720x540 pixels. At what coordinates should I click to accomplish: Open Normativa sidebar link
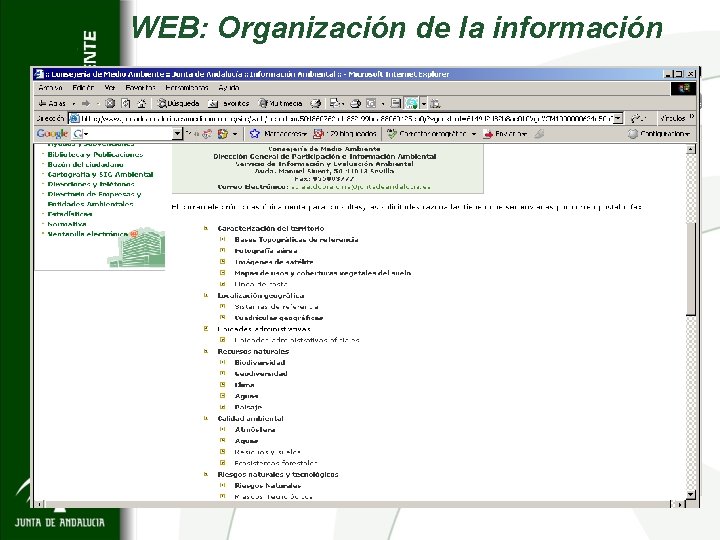pos(67,224)
